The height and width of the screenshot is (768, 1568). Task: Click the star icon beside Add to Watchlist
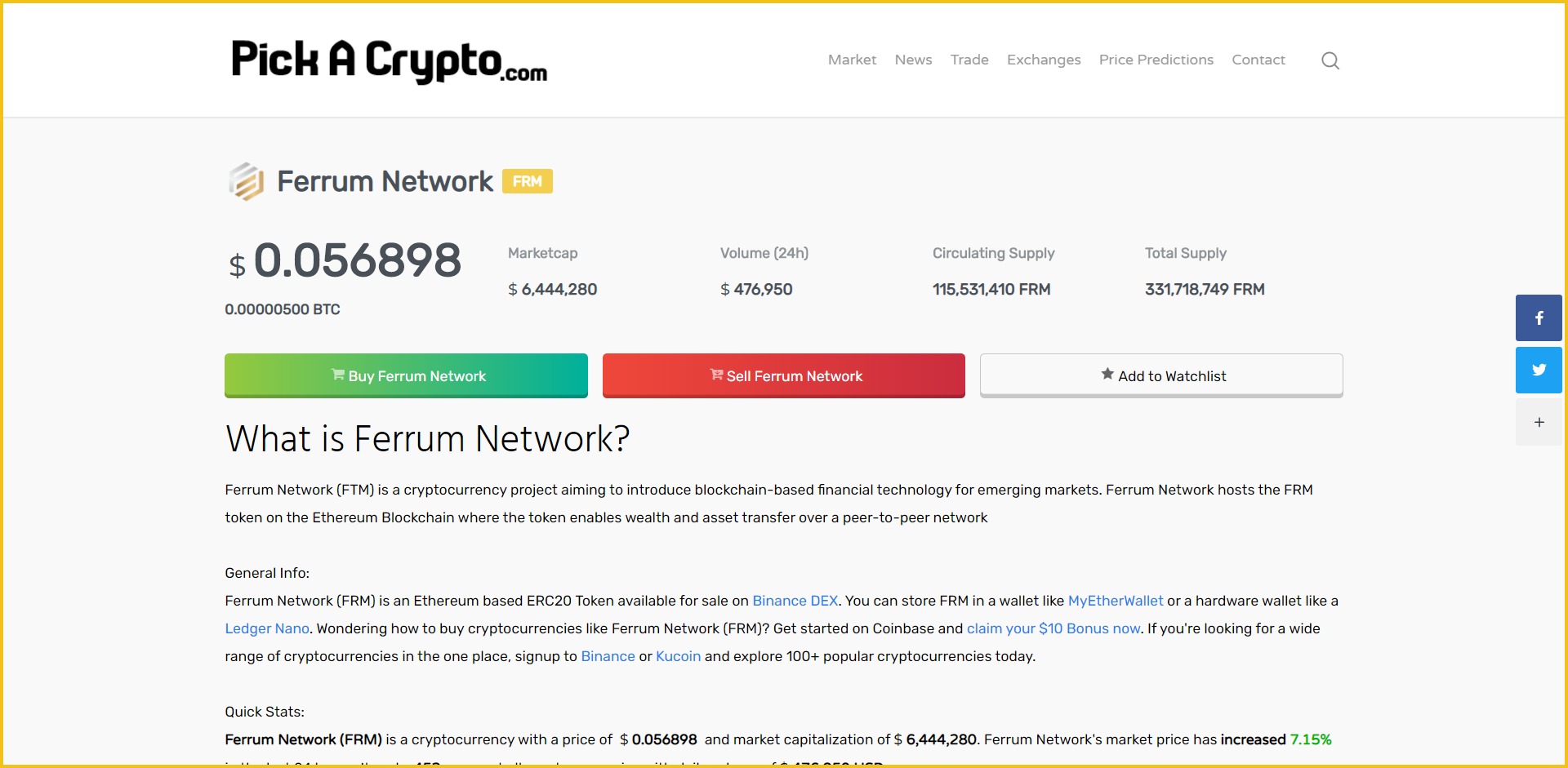pos(1107,374)
